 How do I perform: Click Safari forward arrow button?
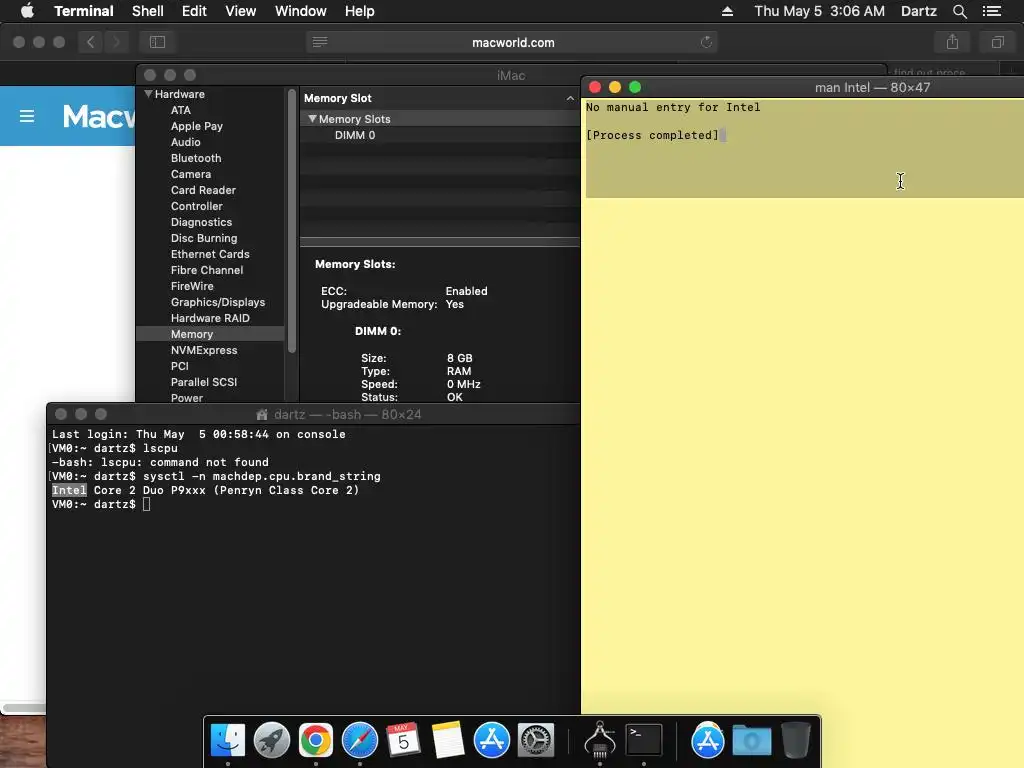116,42
